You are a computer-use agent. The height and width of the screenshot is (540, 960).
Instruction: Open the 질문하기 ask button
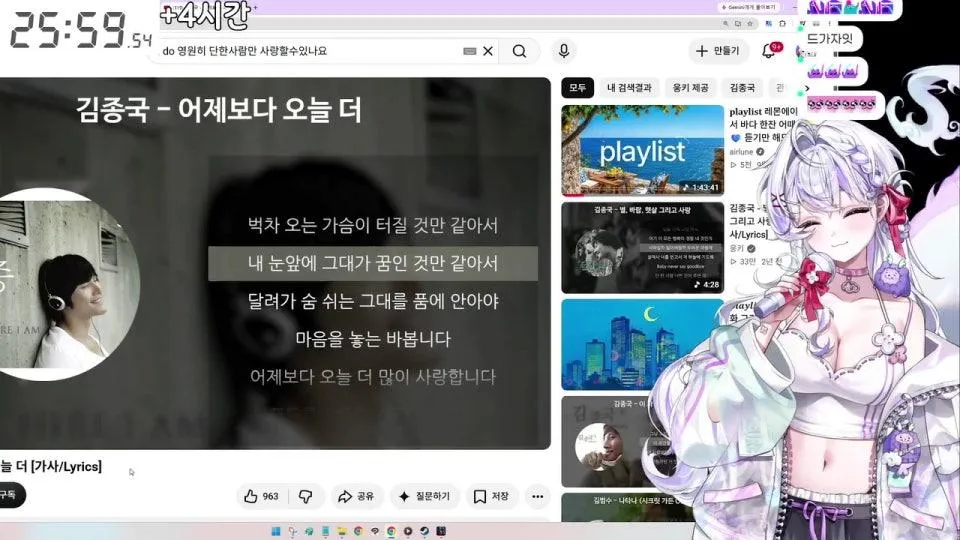424,497
